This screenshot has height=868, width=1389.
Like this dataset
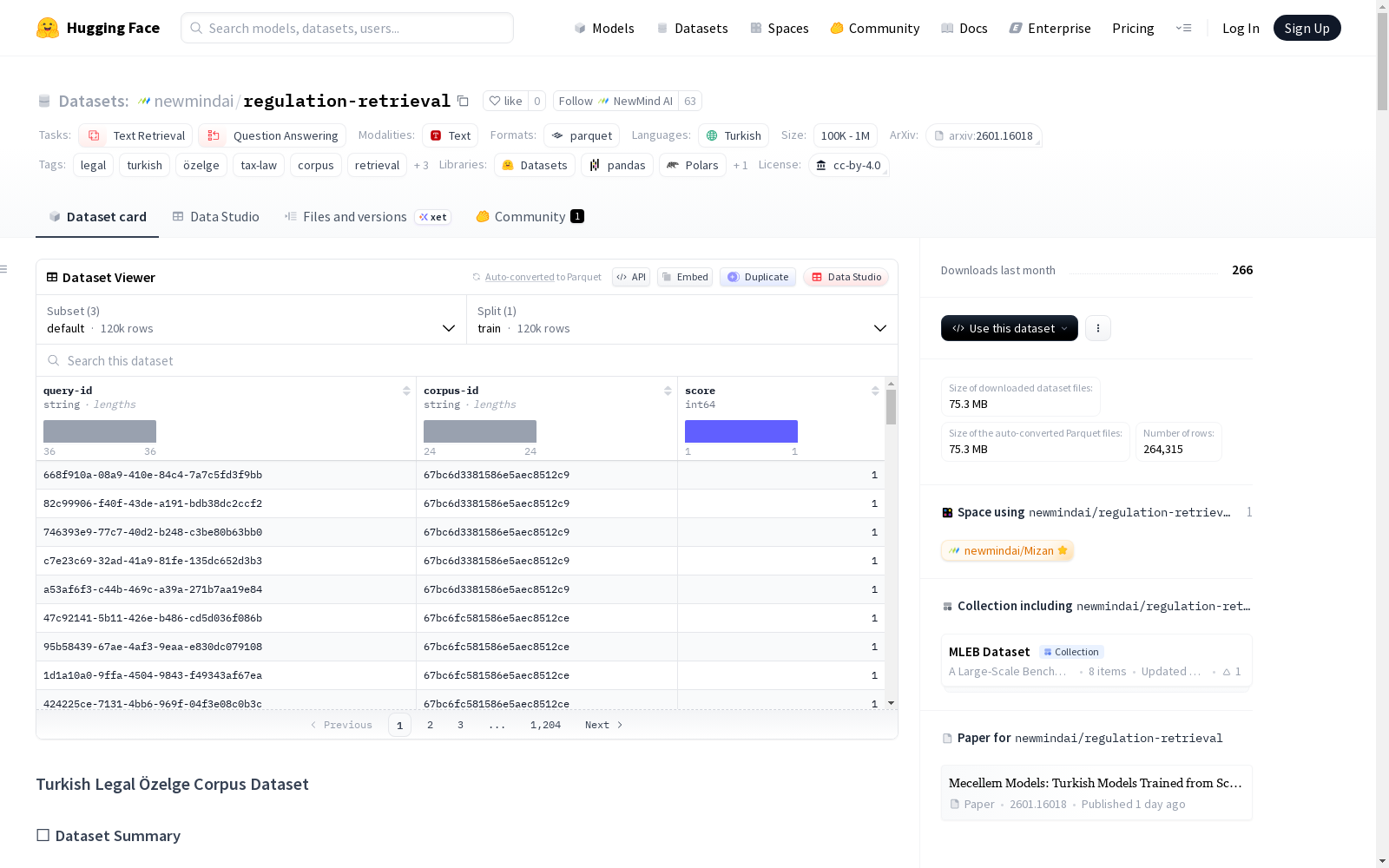tap(505, 101)
